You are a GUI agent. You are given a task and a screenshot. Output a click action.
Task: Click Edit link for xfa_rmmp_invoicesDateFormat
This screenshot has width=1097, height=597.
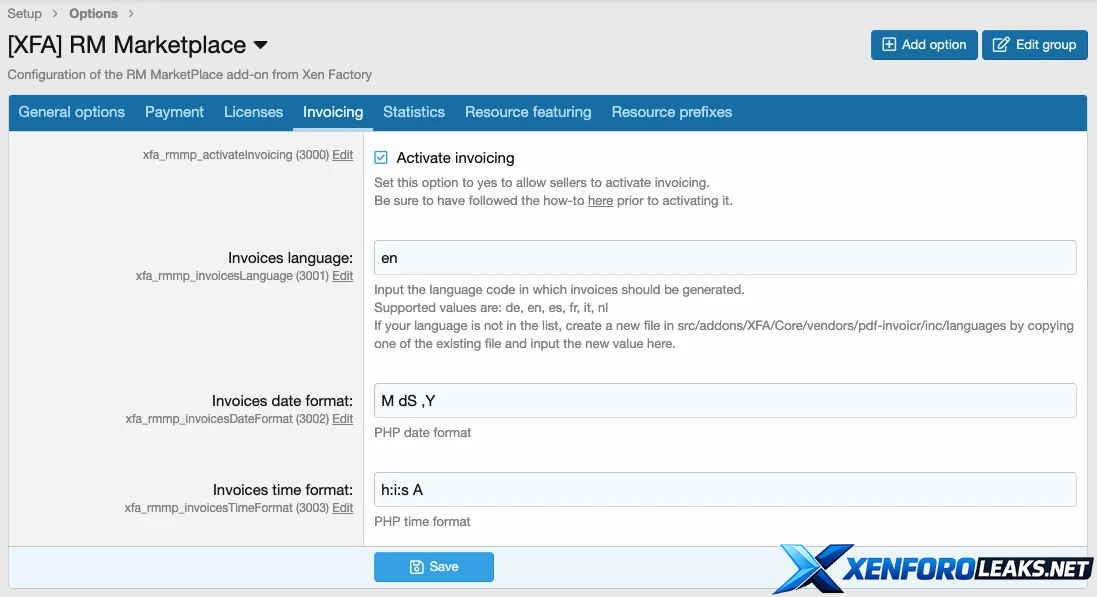pos(343,419)
